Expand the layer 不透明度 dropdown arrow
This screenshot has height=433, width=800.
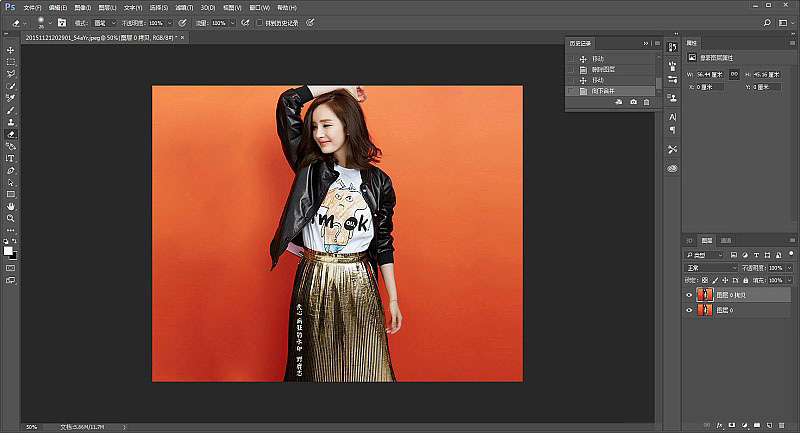[787, 268]
